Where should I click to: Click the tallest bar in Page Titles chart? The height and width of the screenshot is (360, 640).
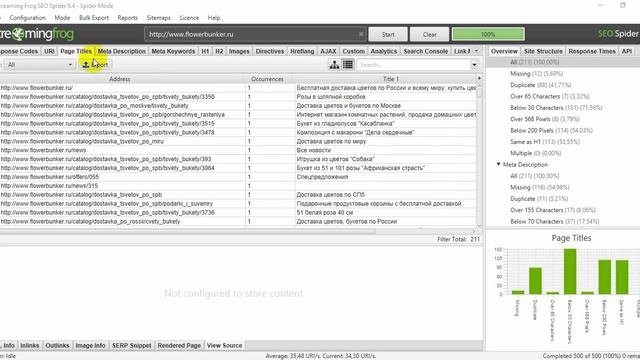tap(570, 271)
